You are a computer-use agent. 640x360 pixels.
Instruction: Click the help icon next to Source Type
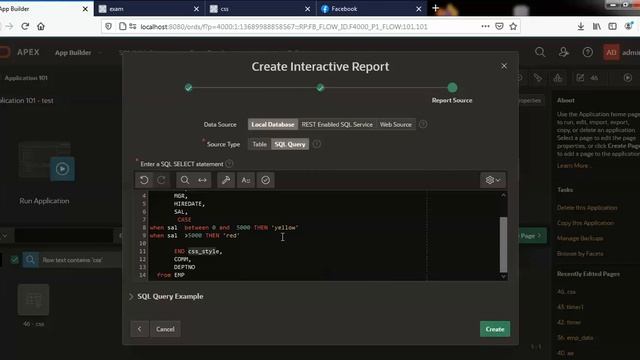pos(317,144)
